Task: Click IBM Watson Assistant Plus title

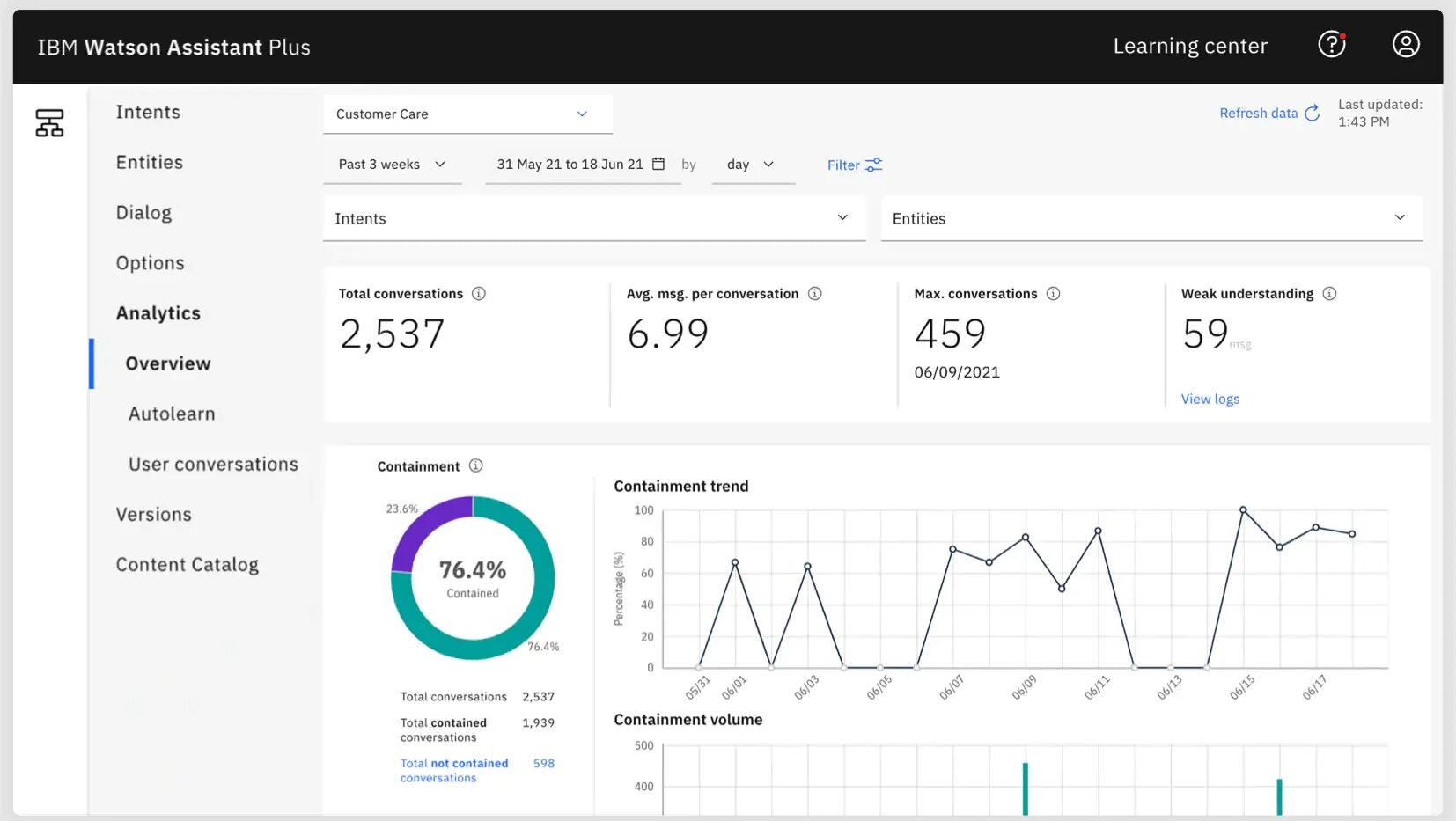Action: (174, 48)
